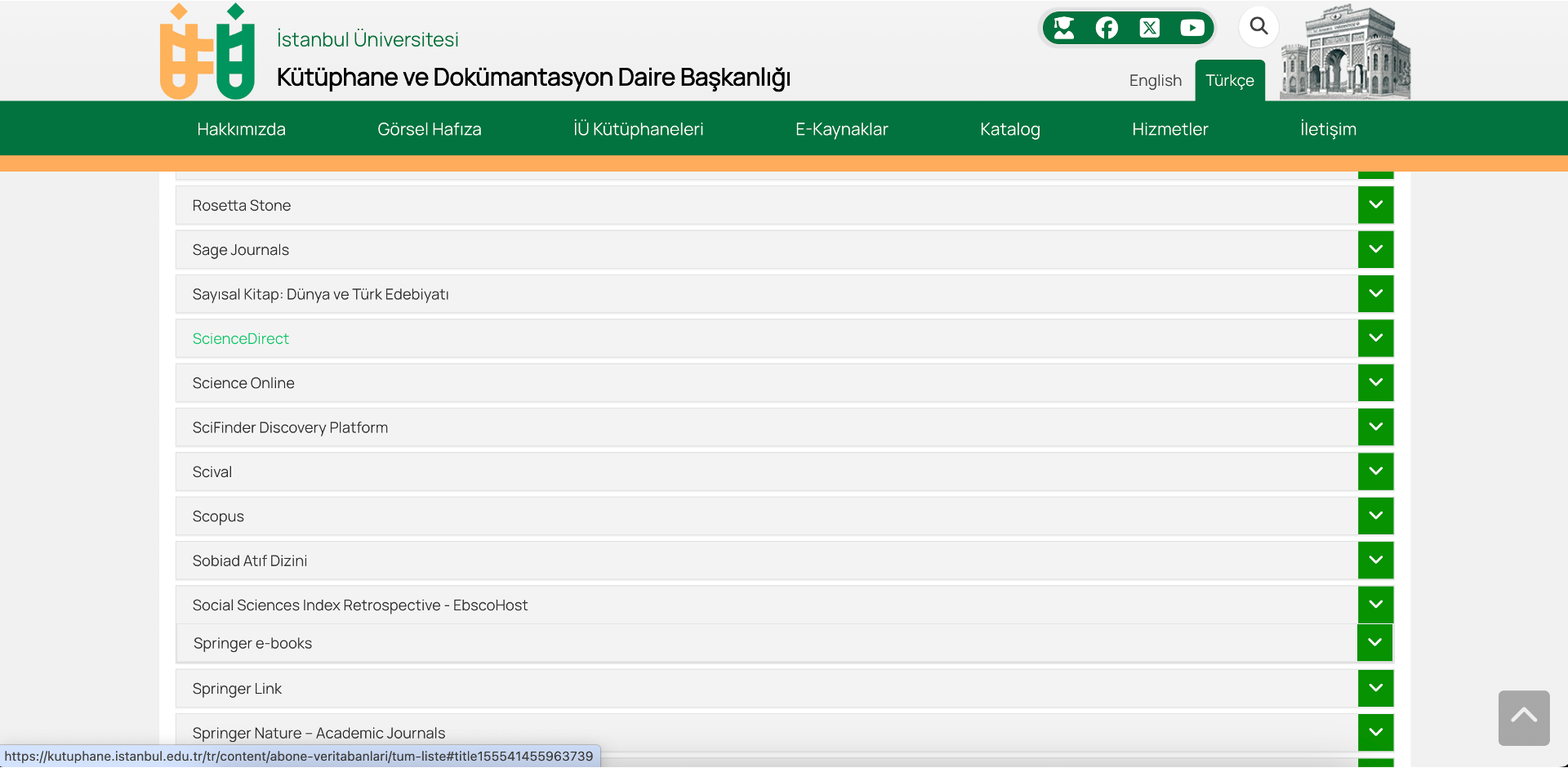Expand Springer Nature Academic Journals chevron
The height and width of the screenshot is (768, 1568).
[1375, 732]
